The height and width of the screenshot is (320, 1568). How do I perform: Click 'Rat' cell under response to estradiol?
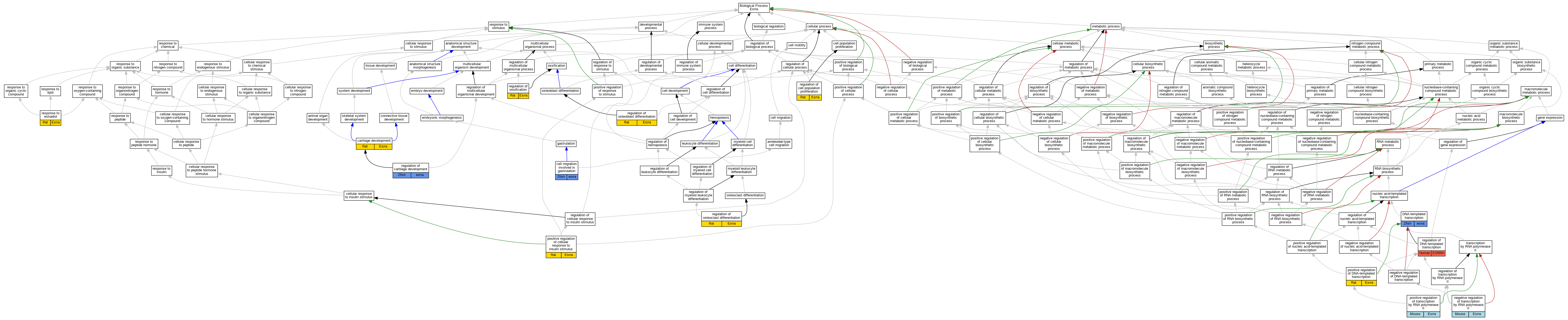click(x=45, y=122)
